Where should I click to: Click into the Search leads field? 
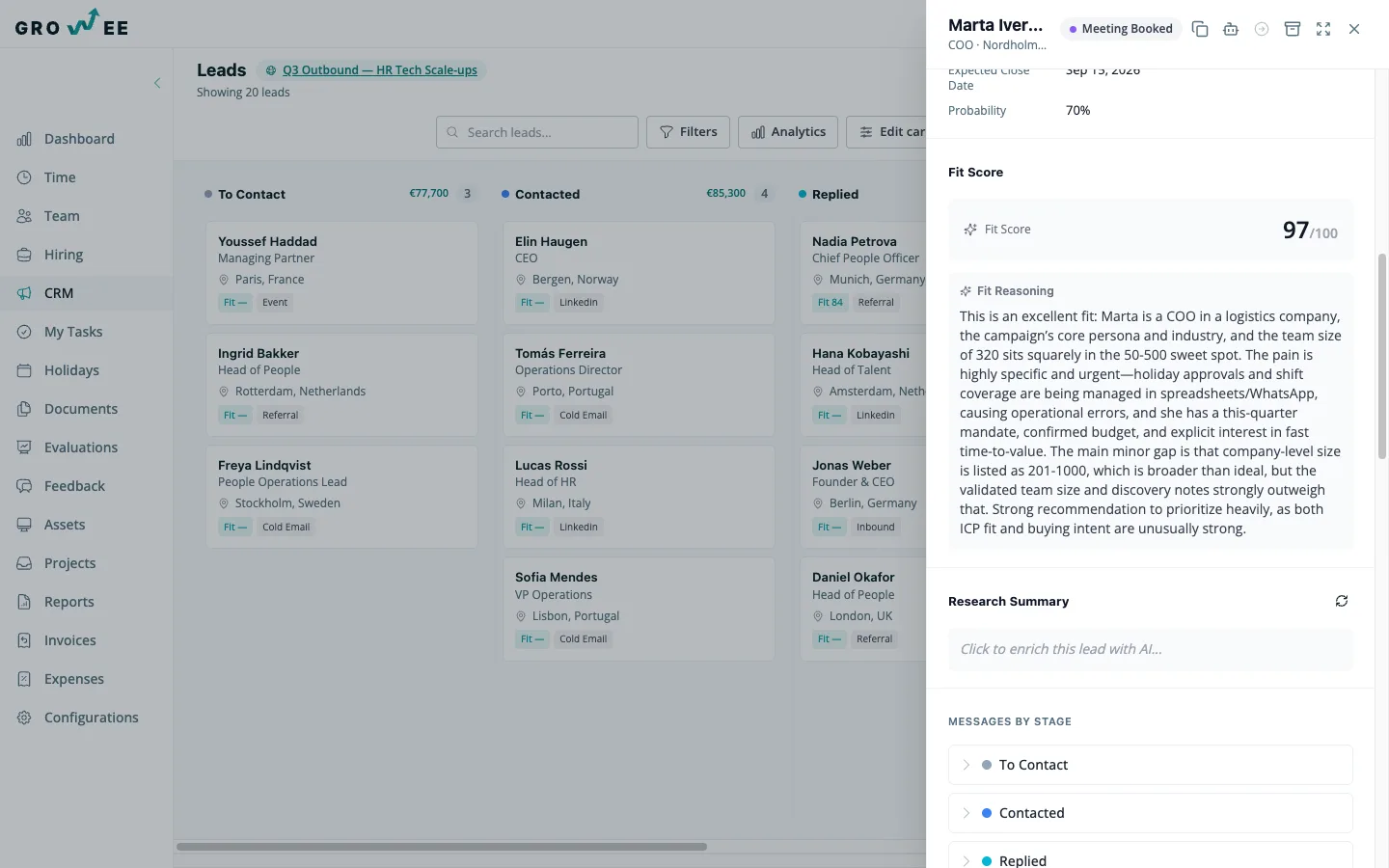(x=537, y=132)
